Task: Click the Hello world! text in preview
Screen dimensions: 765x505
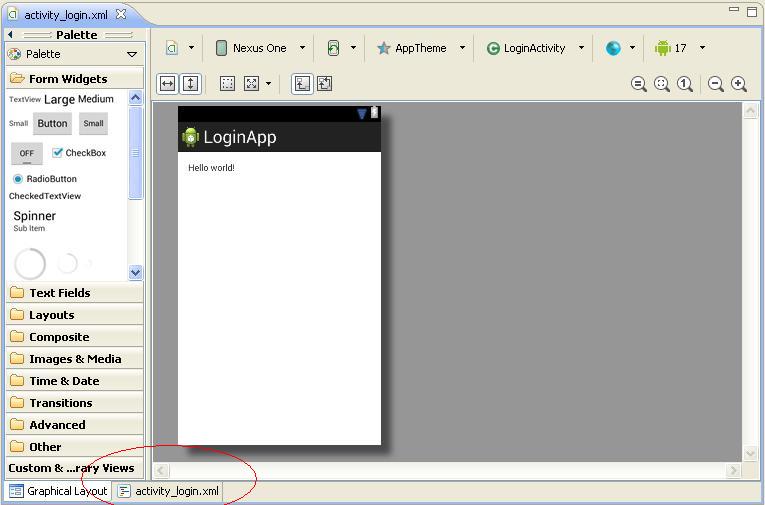Action: (211, 168)
